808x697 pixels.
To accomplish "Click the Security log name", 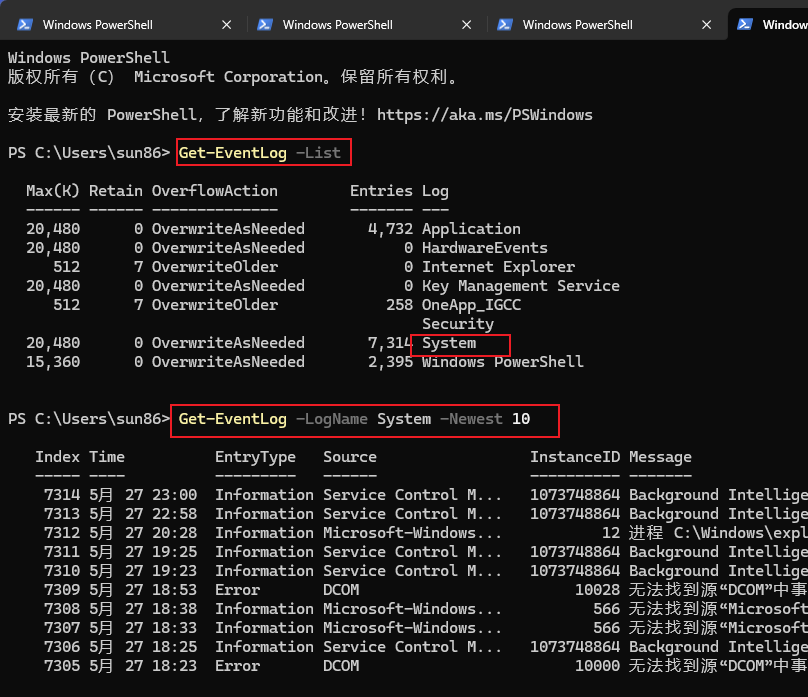I will [x=457, y=323].
